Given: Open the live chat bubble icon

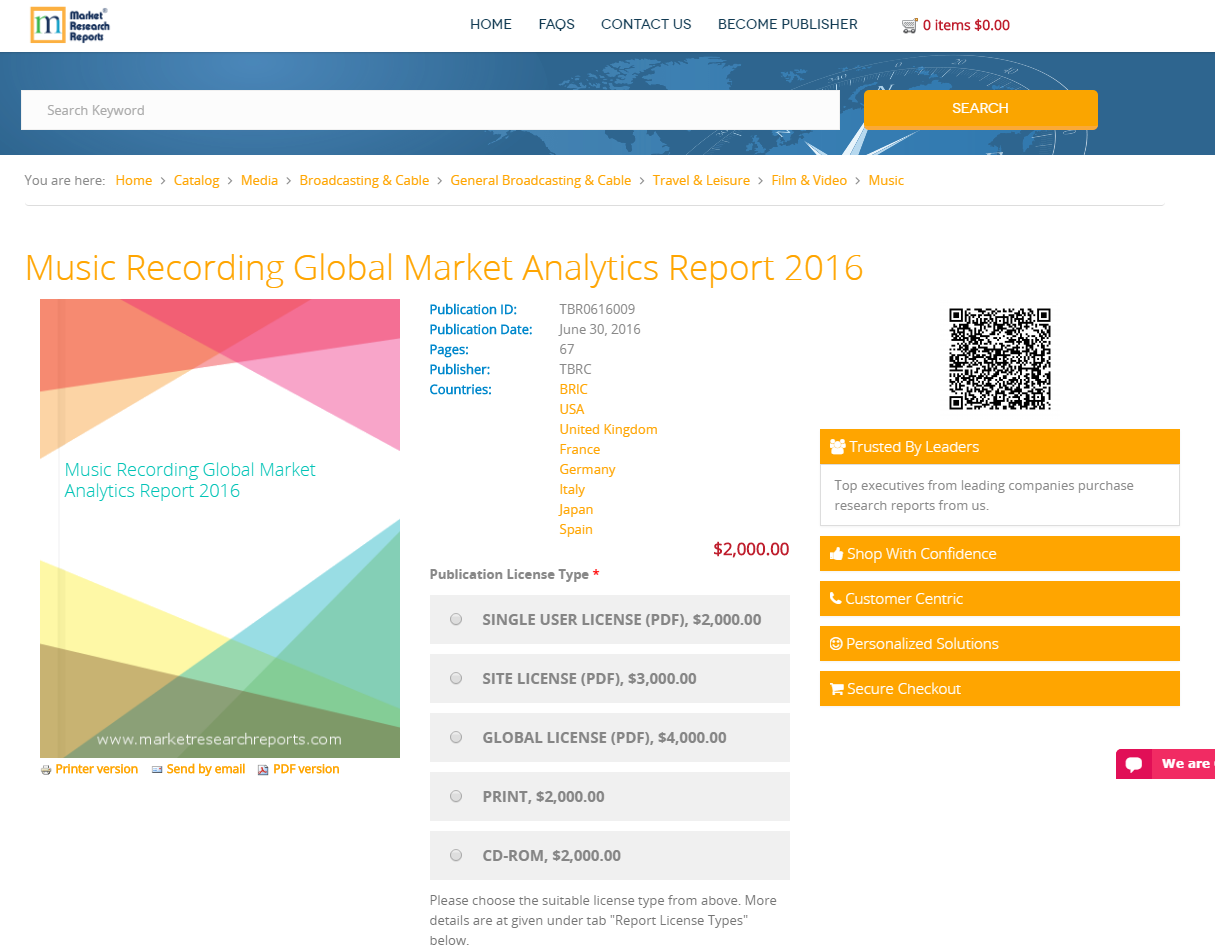Looking at the screenshot, I should (x=1134, y=764).
